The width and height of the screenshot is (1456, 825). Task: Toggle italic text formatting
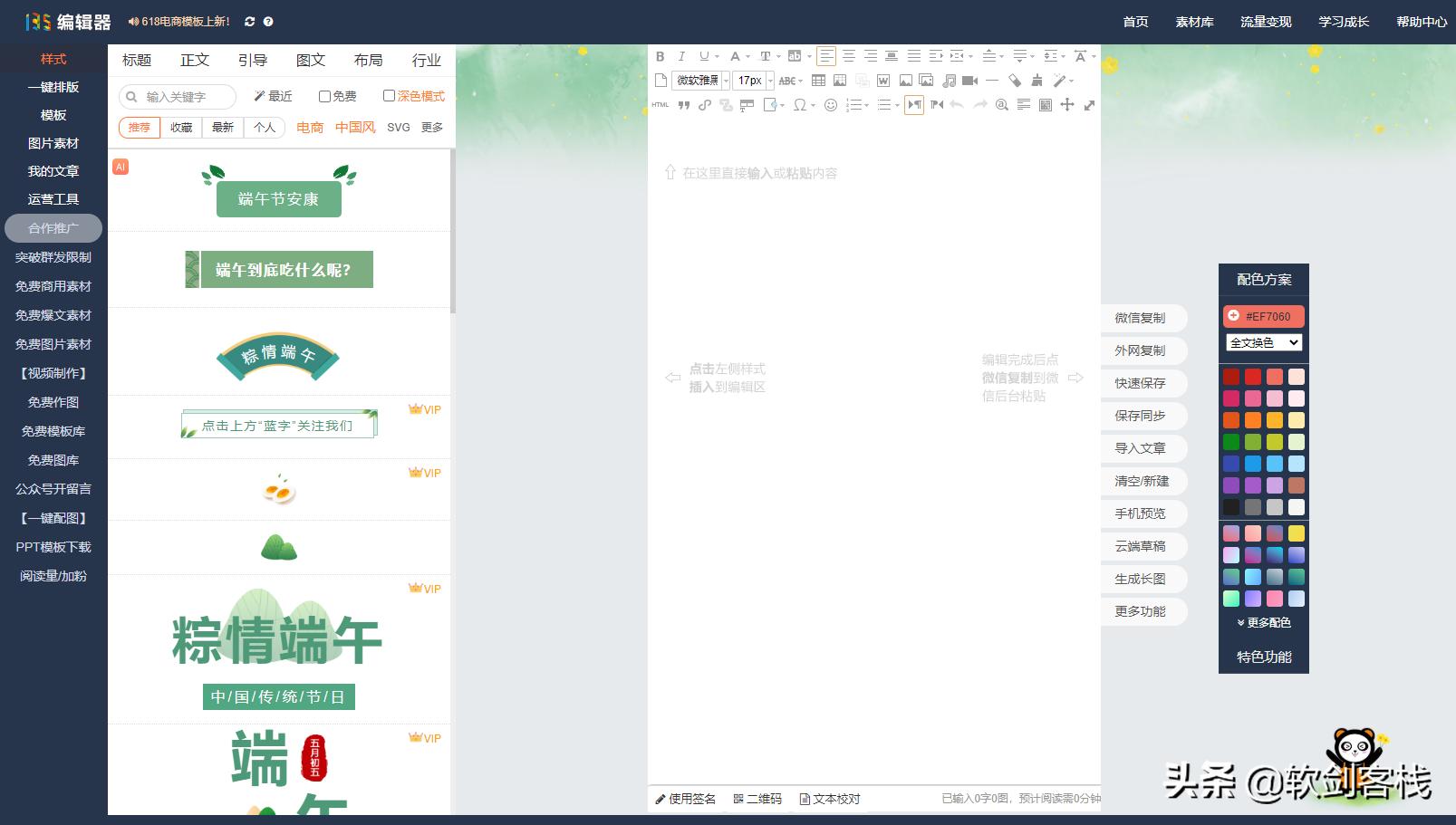[681, 56]
